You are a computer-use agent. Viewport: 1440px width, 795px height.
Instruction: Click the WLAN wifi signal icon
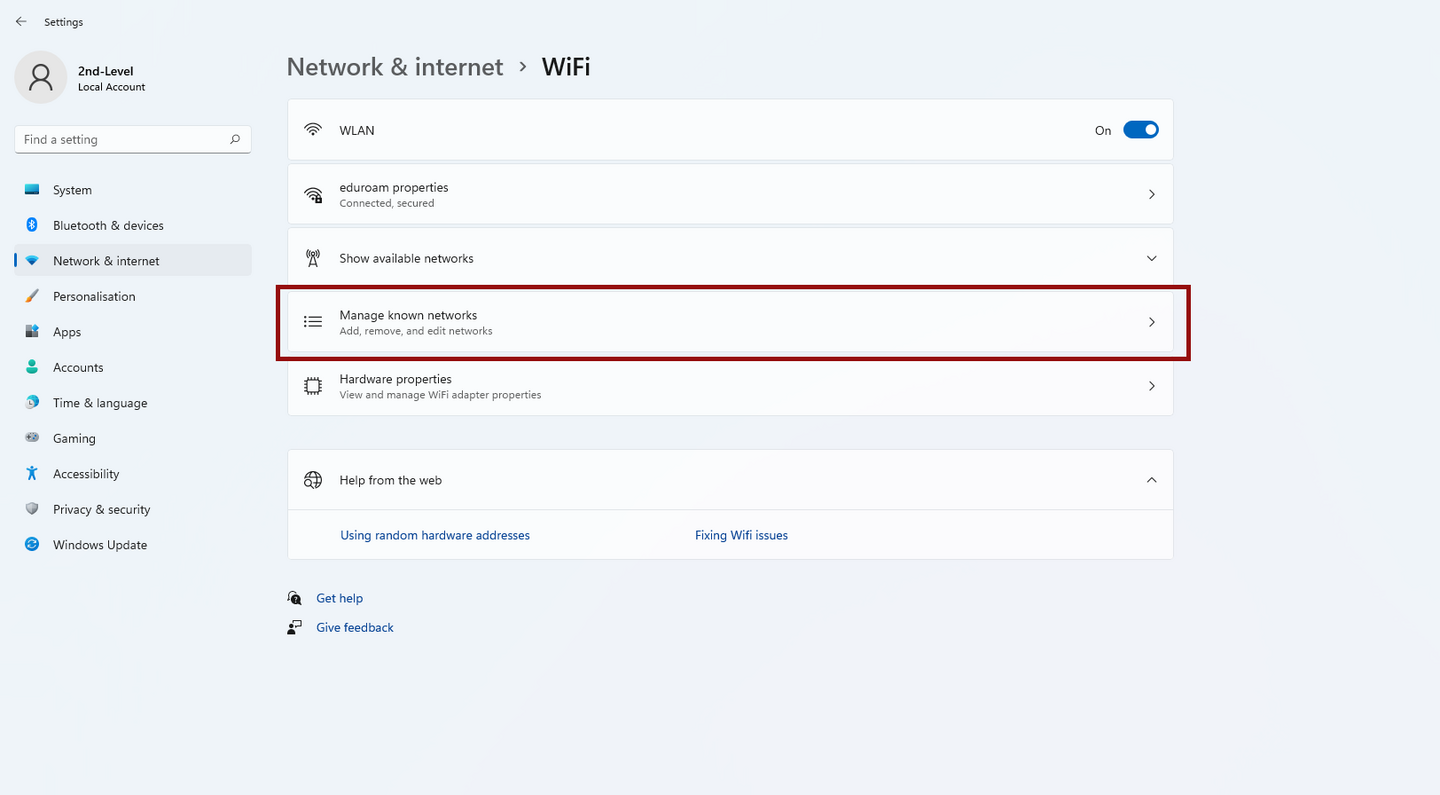[313, 130]
